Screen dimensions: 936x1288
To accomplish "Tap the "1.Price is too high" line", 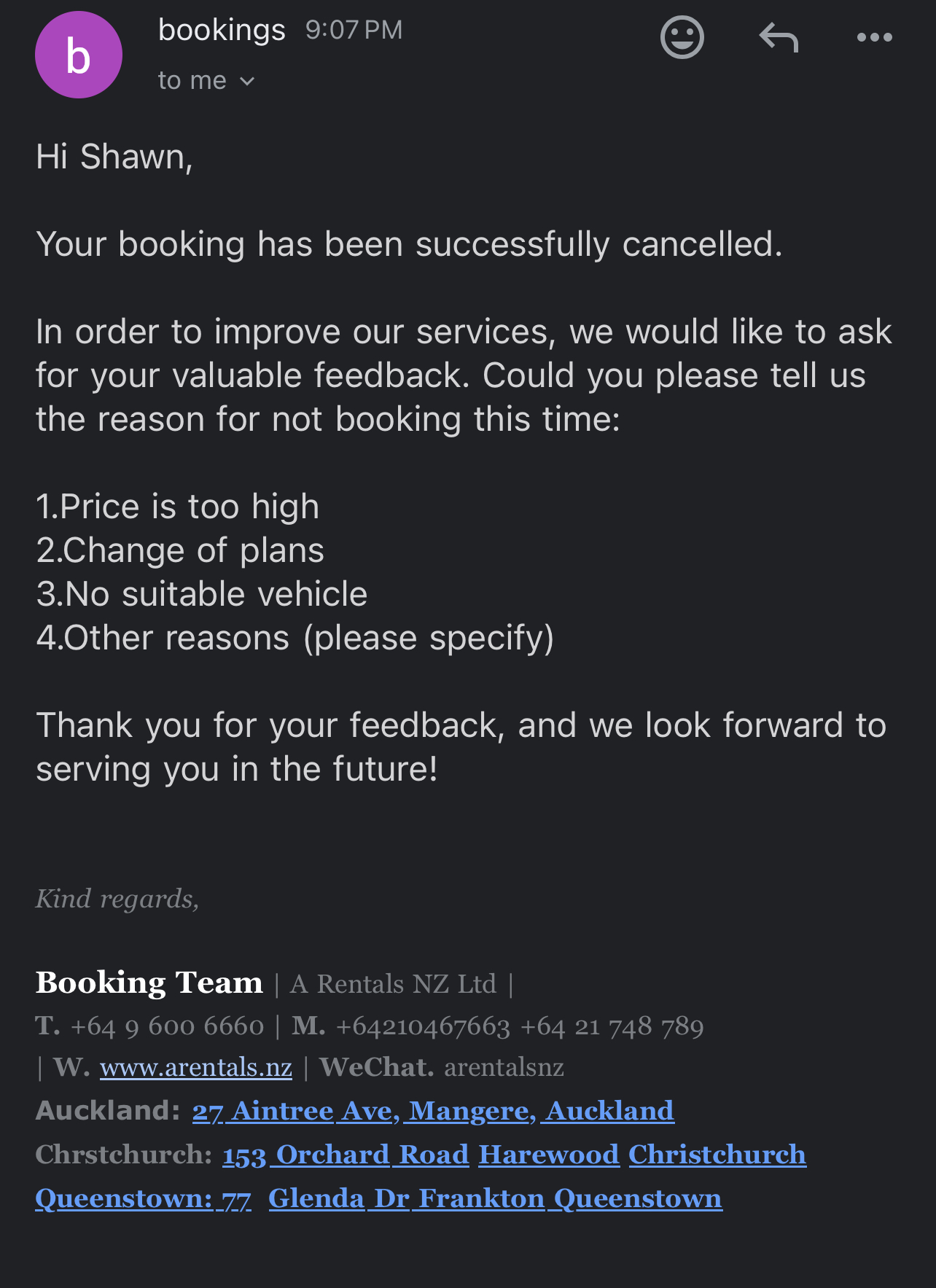I will tap(178, 507).
